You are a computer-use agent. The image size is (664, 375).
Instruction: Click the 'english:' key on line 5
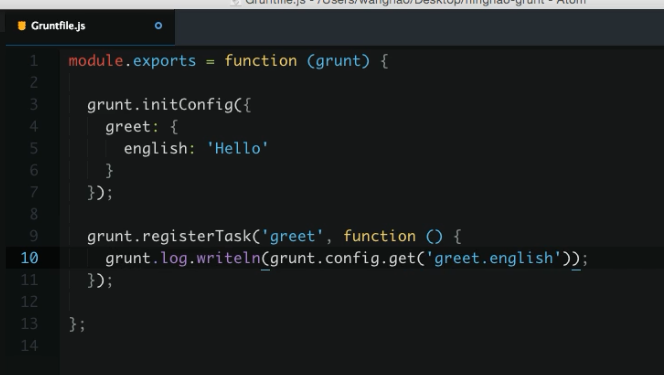(x=159, y=148)
